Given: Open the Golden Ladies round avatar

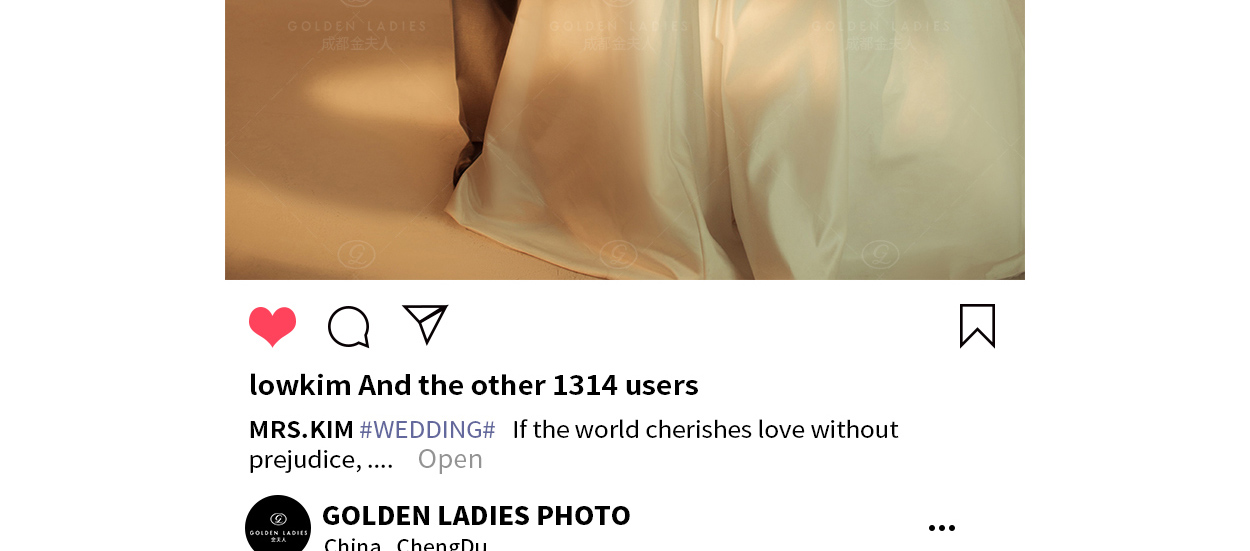Looking at the screenshot, I should (278, 527).
